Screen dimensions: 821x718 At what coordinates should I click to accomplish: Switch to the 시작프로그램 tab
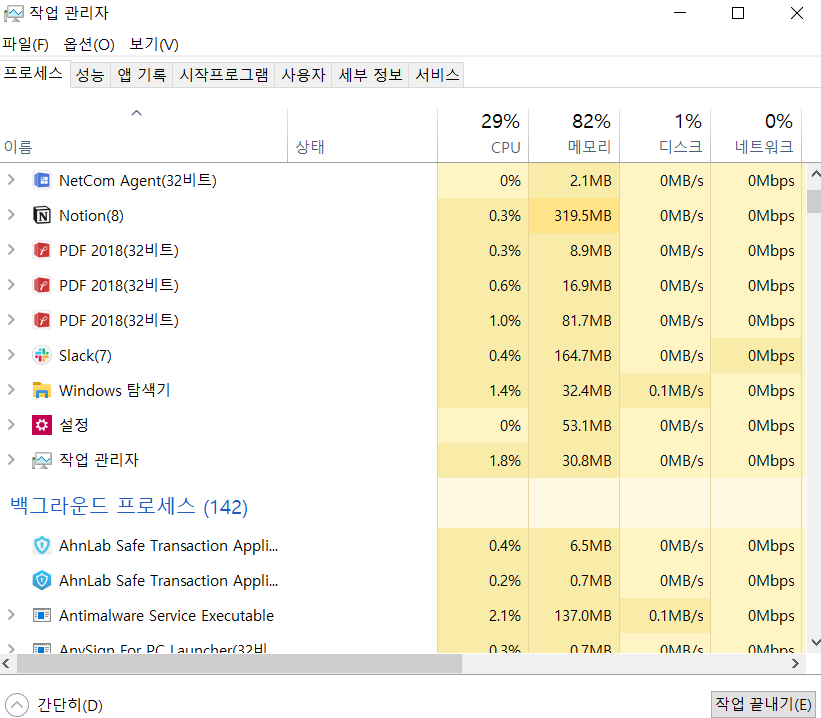click(x=224, y=75)
